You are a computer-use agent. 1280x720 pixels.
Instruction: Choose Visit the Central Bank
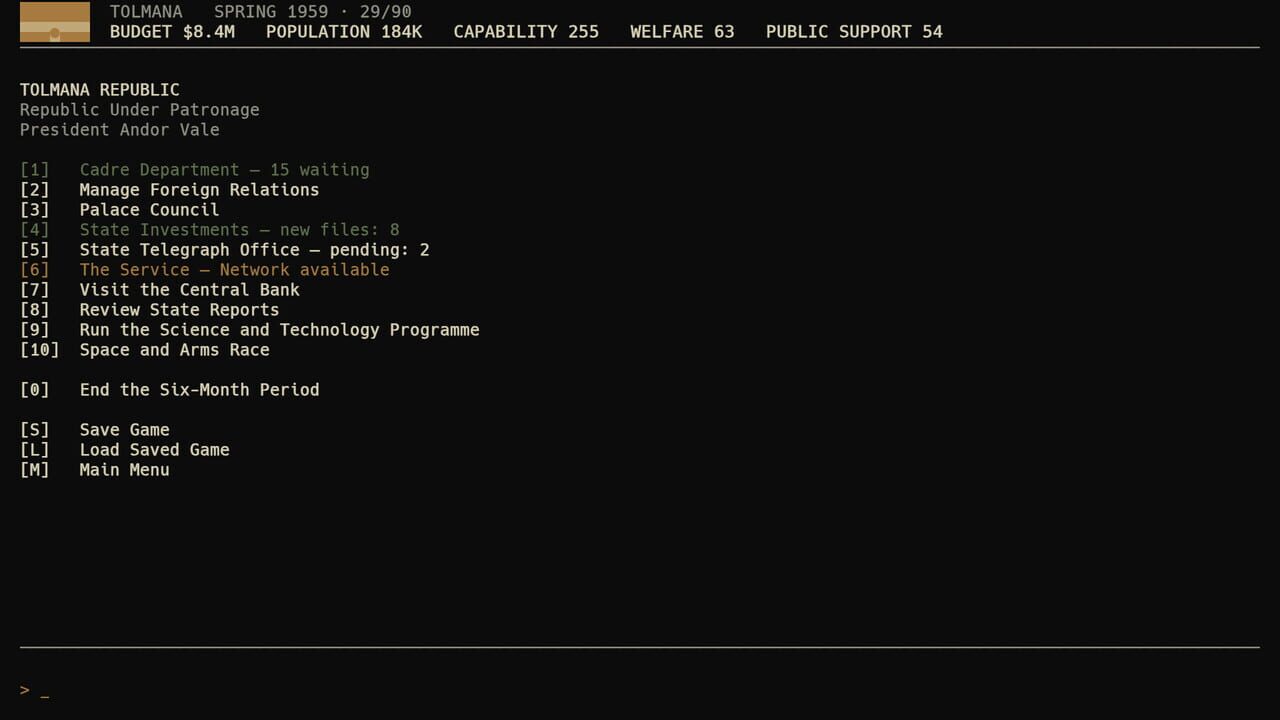click(x=160, y=290)
